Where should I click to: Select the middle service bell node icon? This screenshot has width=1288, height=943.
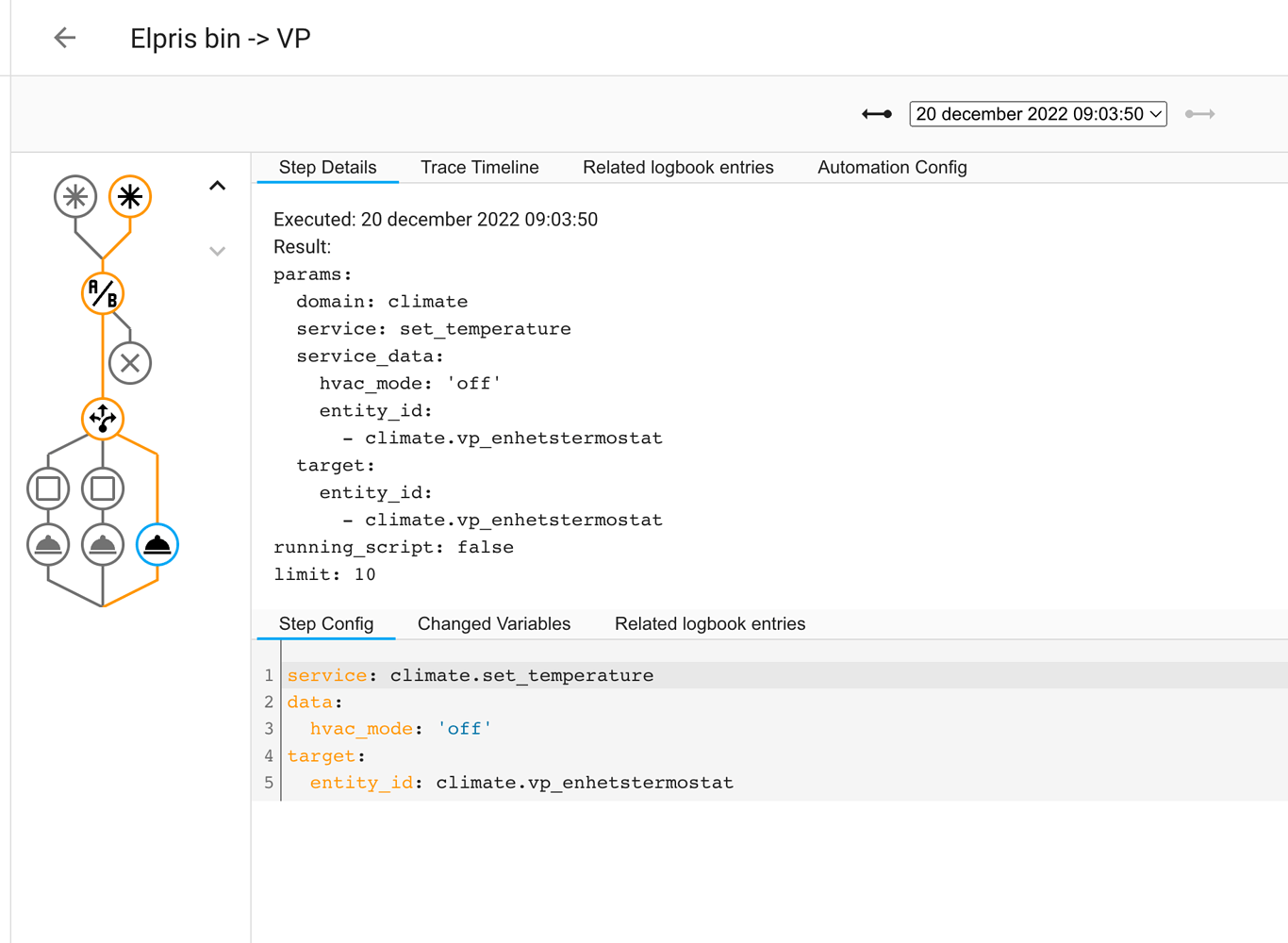103,544
